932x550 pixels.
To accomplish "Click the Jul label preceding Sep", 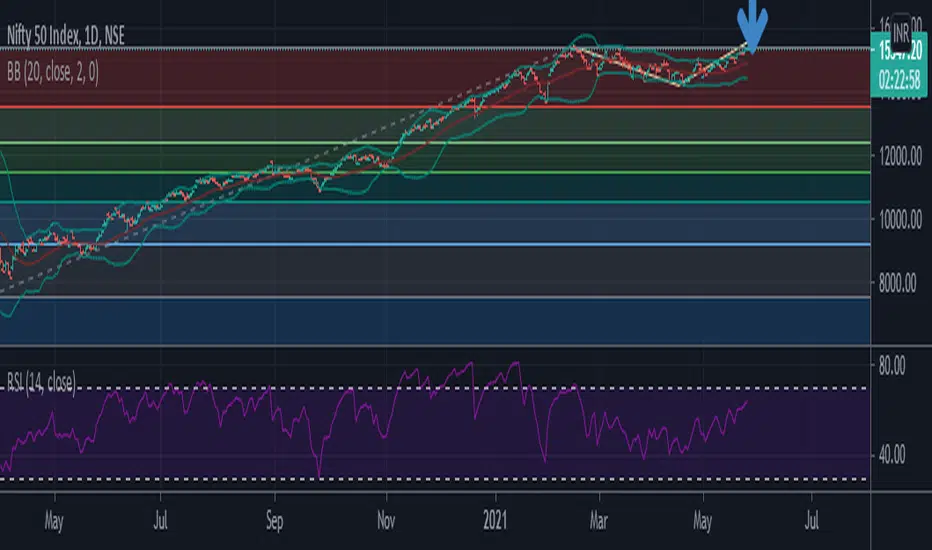I will click(x=160, y=521).
